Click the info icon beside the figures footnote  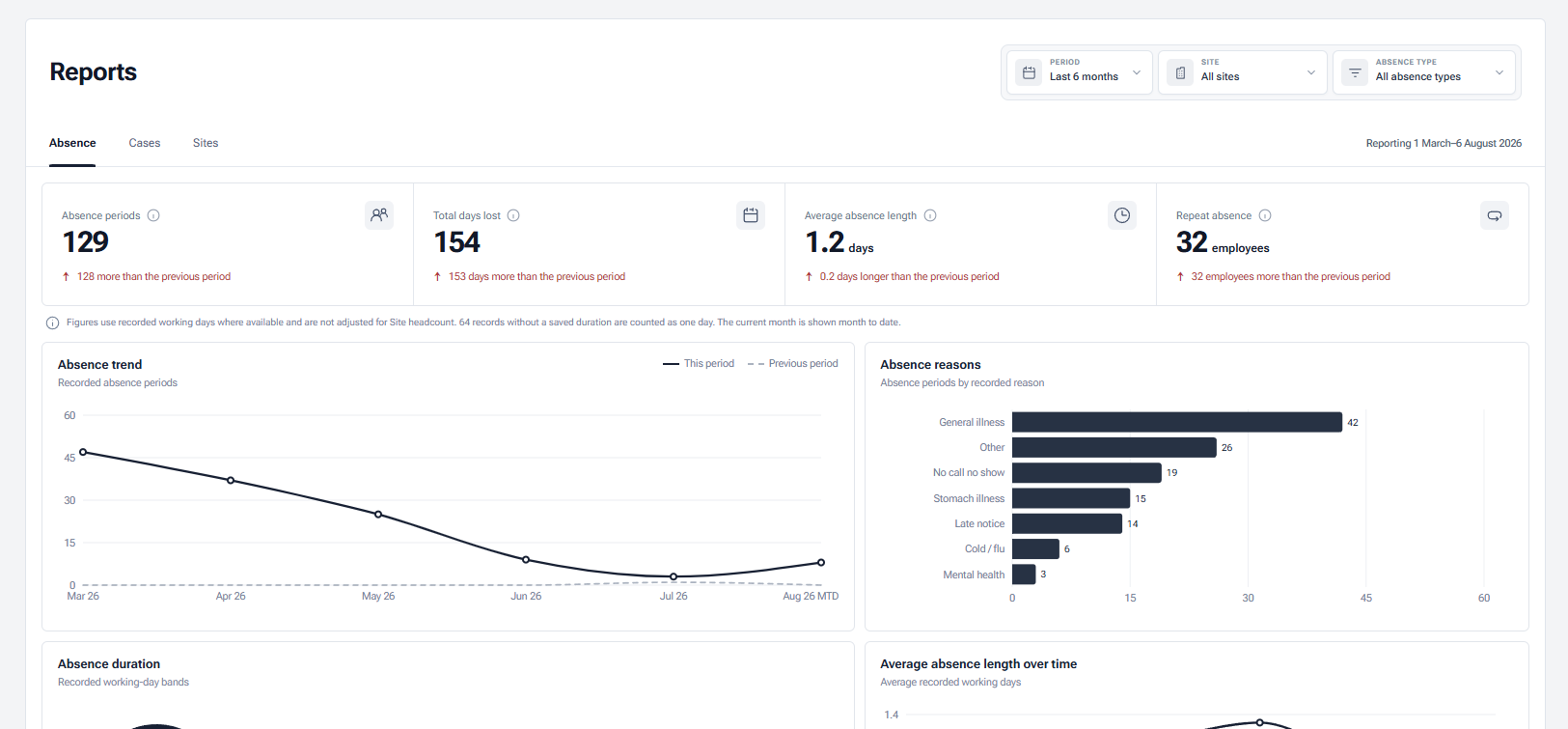[x=52, y=322]
